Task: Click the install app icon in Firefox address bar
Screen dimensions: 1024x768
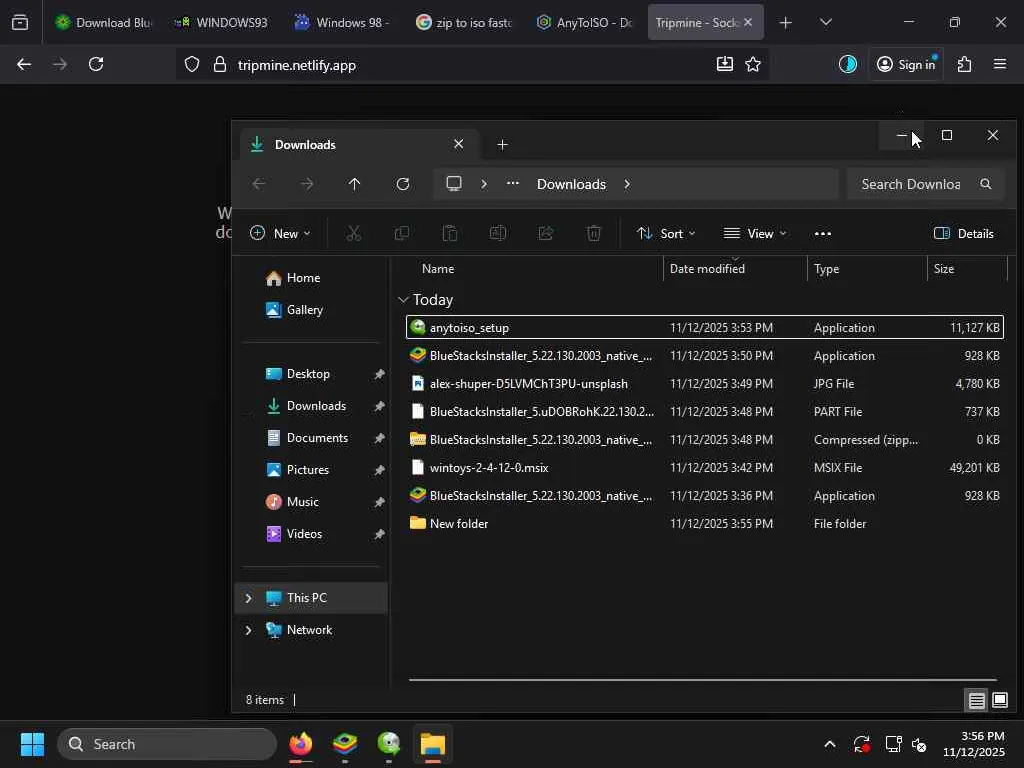Action: pyautogui.click(x=725, y=64)
